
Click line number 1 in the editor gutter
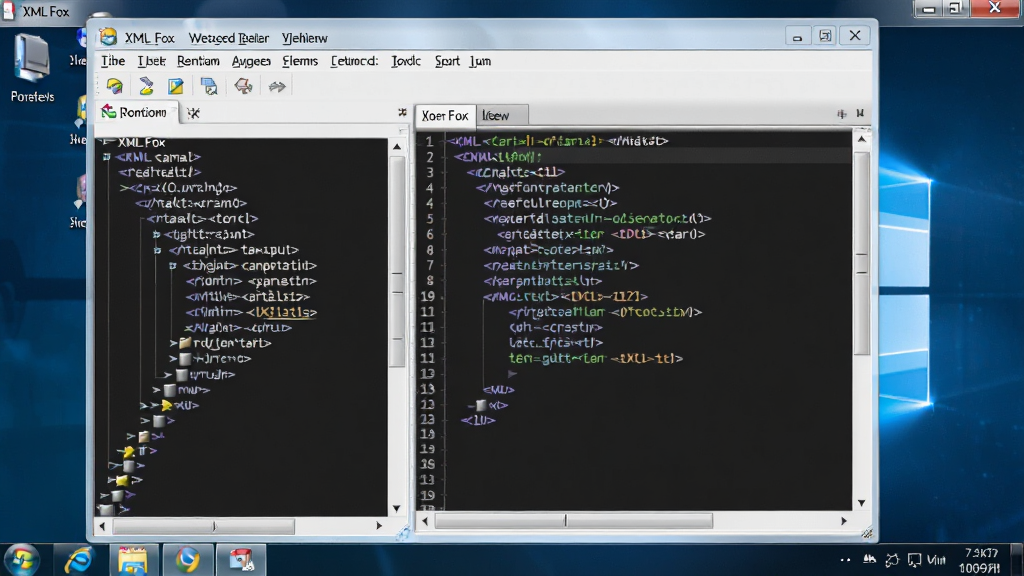(430, 141)
